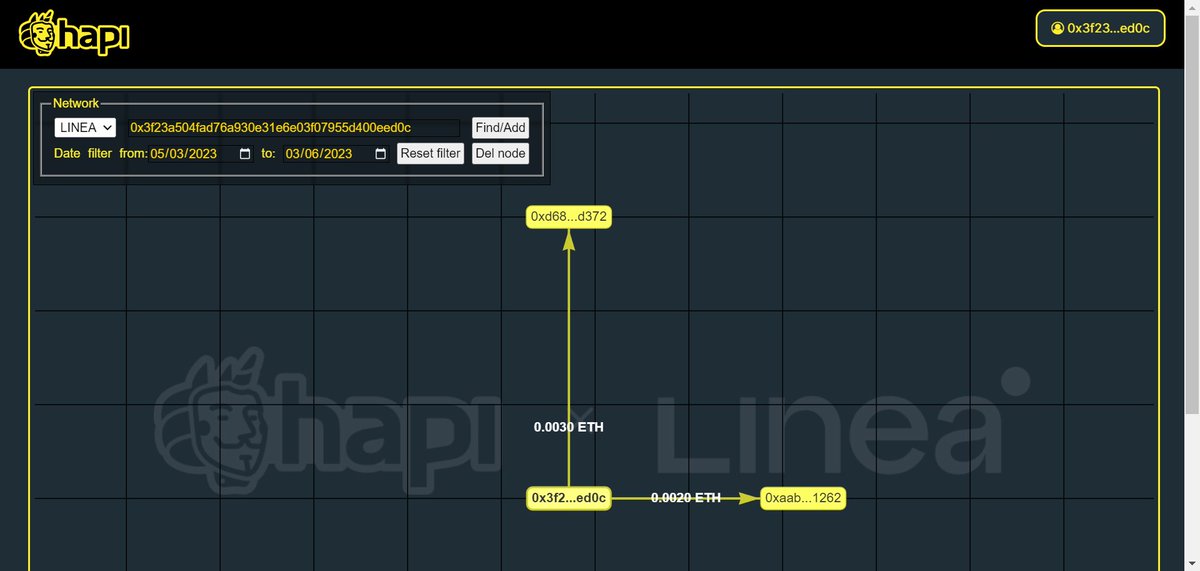
Task: Open the to-date calendar picker icon
Action: pos(380,154)
